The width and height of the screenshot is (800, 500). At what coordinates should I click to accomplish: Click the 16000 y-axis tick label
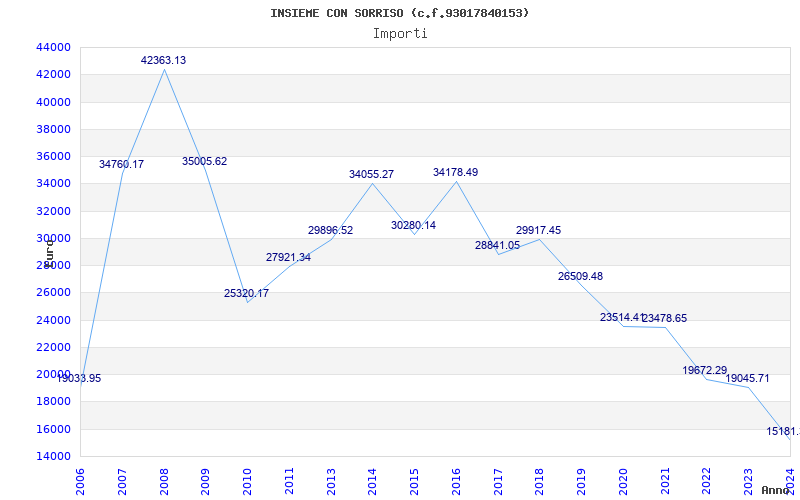pos(53,429)
